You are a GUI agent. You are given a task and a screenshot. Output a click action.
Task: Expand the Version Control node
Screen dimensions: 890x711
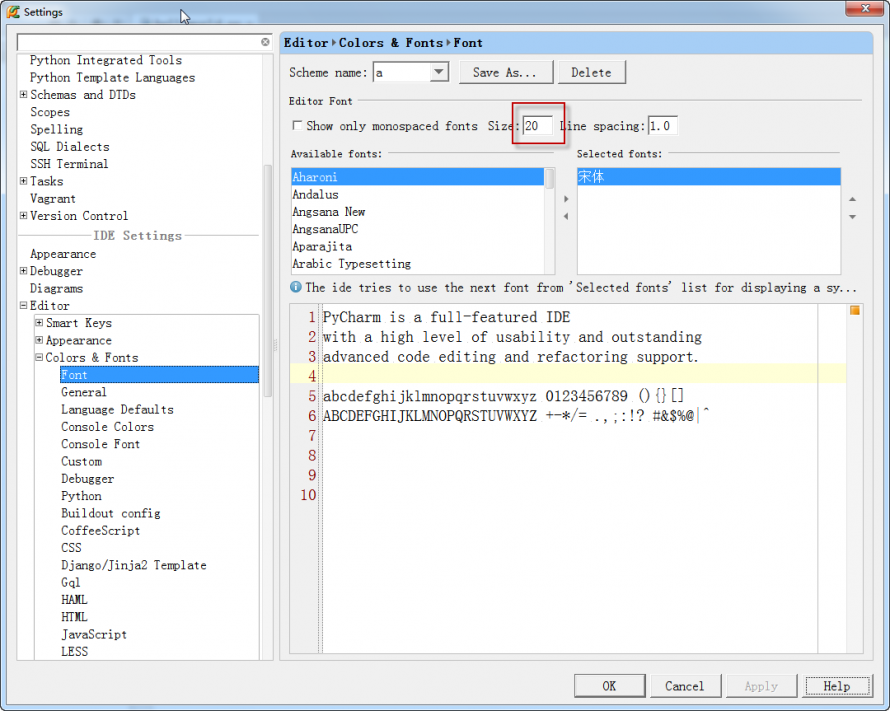[23, 216]
